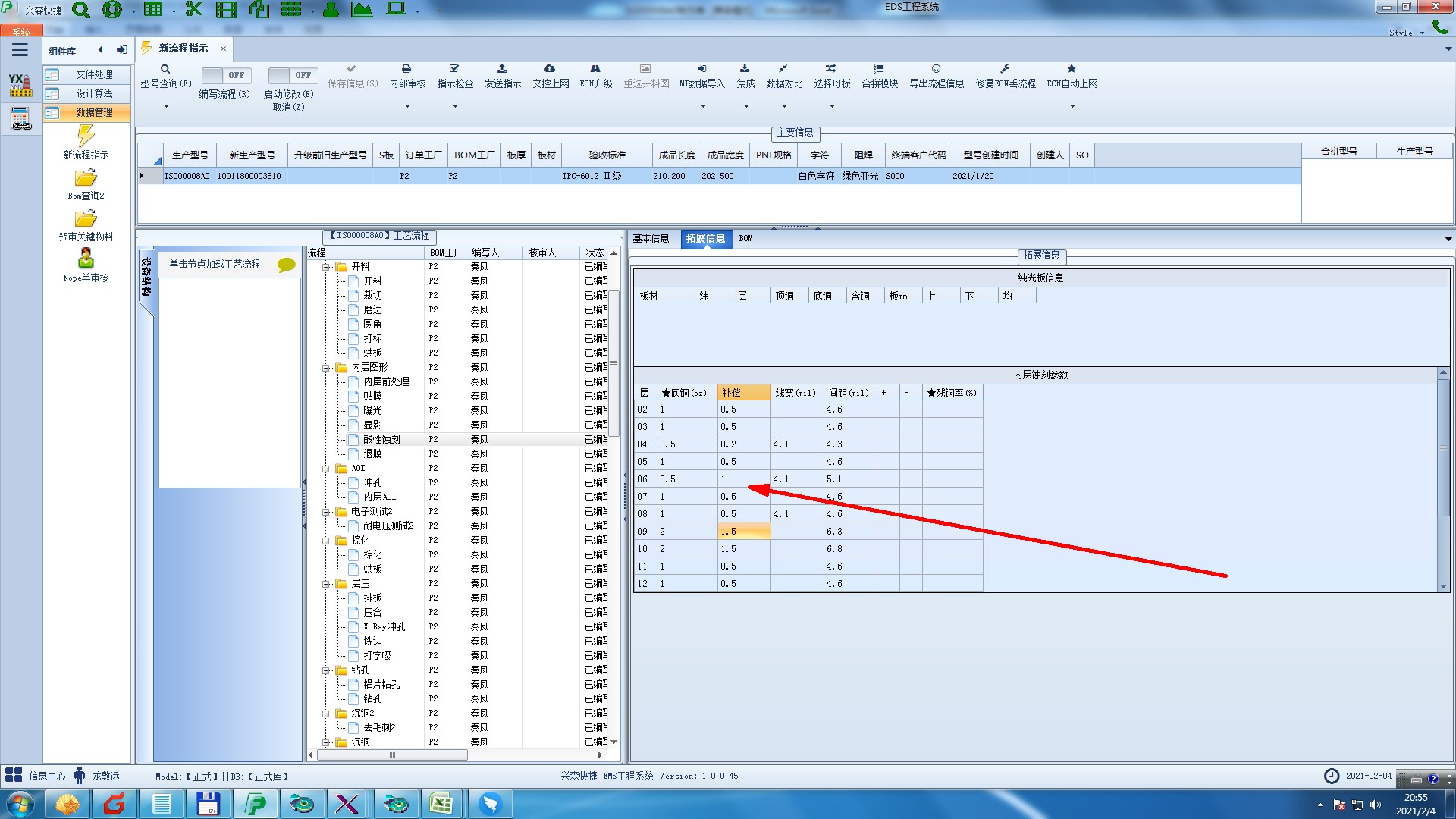1456x819 pixels.
Task: Click the phone icon at top right
Action: (1439, 27)
